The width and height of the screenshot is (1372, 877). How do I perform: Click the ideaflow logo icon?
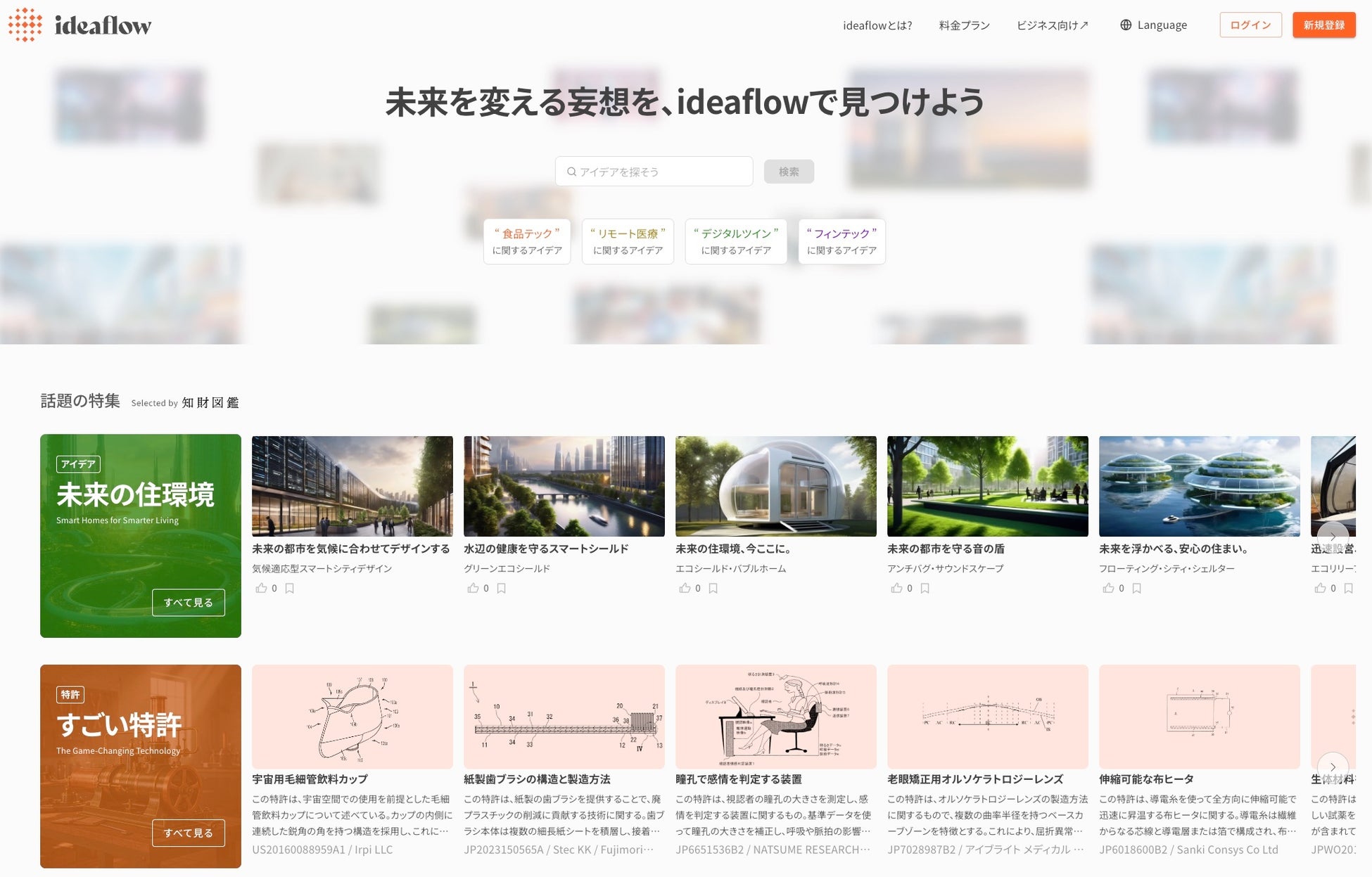coord(25,25)
